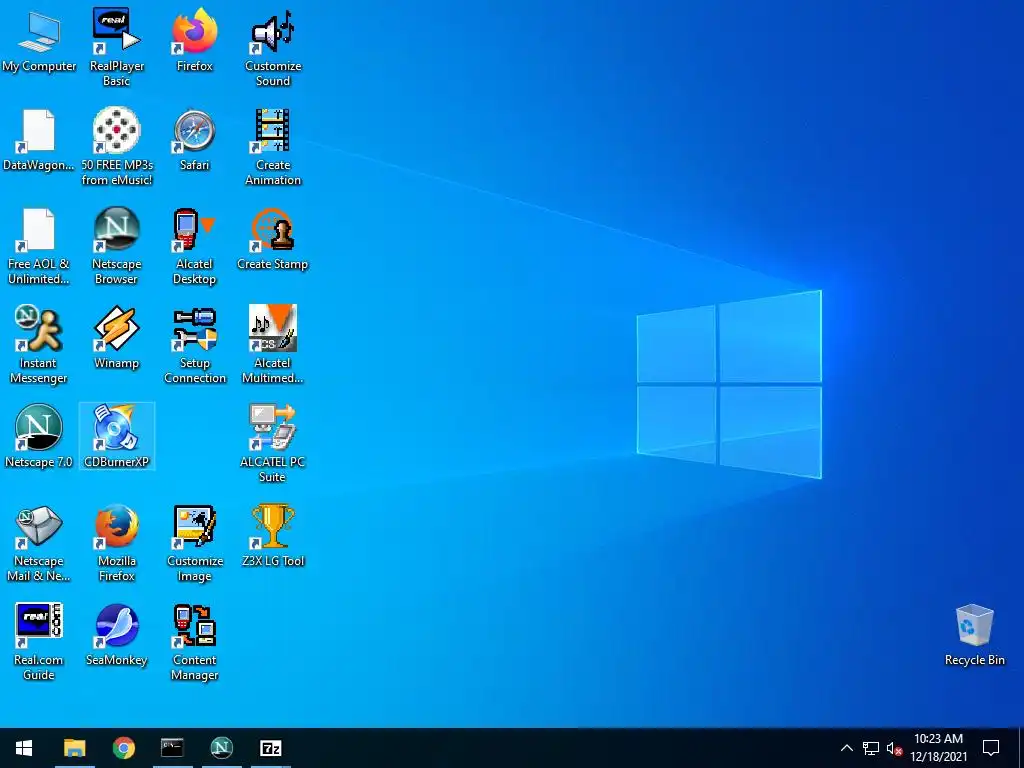Show hidden system tray icons

(846, 748)
